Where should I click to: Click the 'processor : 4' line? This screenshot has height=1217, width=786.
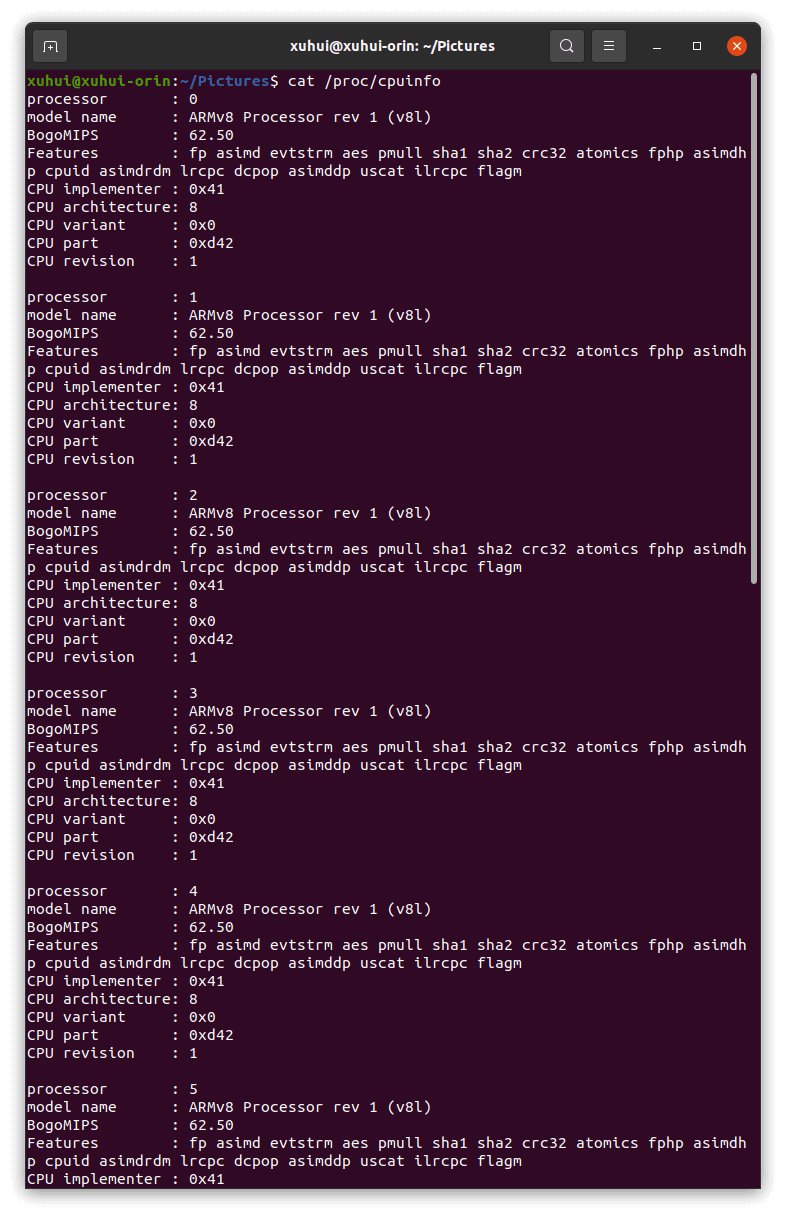click(113, 891)
